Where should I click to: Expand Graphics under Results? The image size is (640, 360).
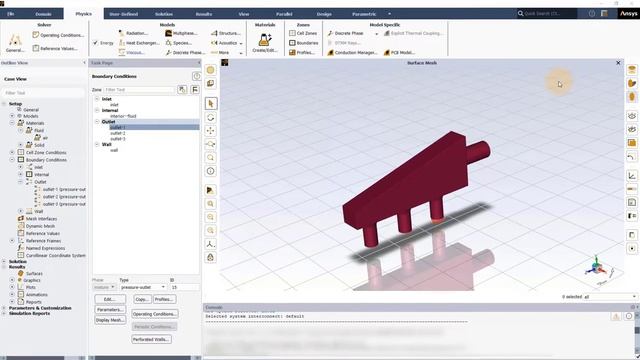coord(12,280)
